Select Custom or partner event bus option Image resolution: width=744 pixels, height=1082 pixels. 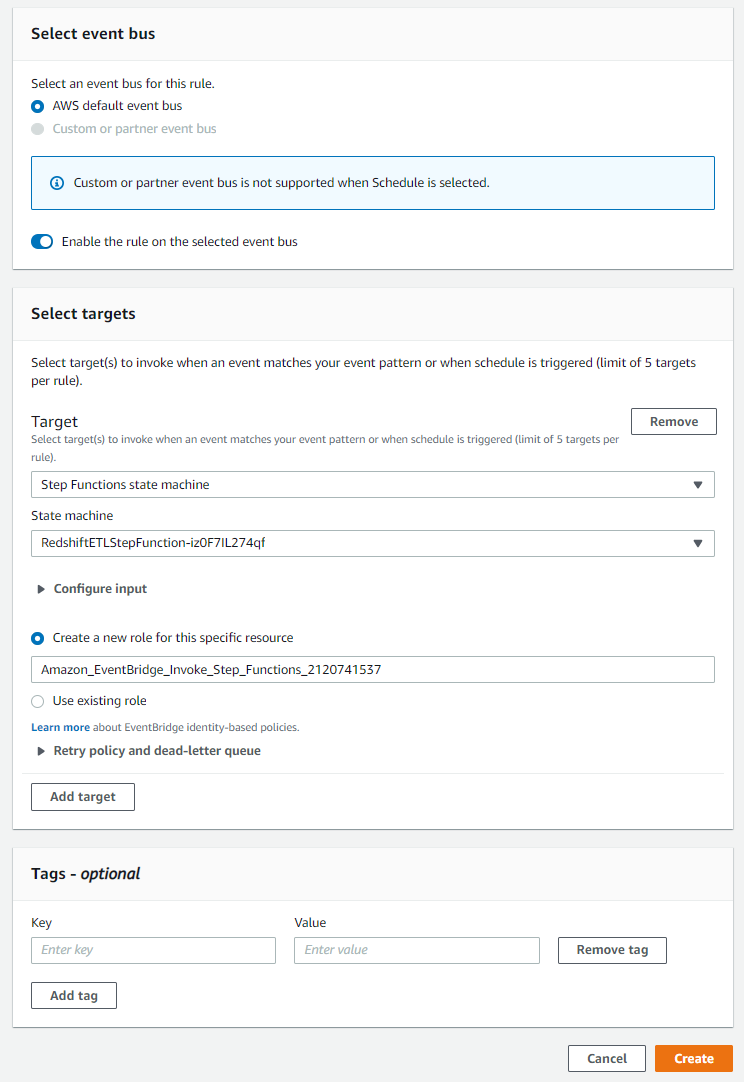[x=38, y=129]
